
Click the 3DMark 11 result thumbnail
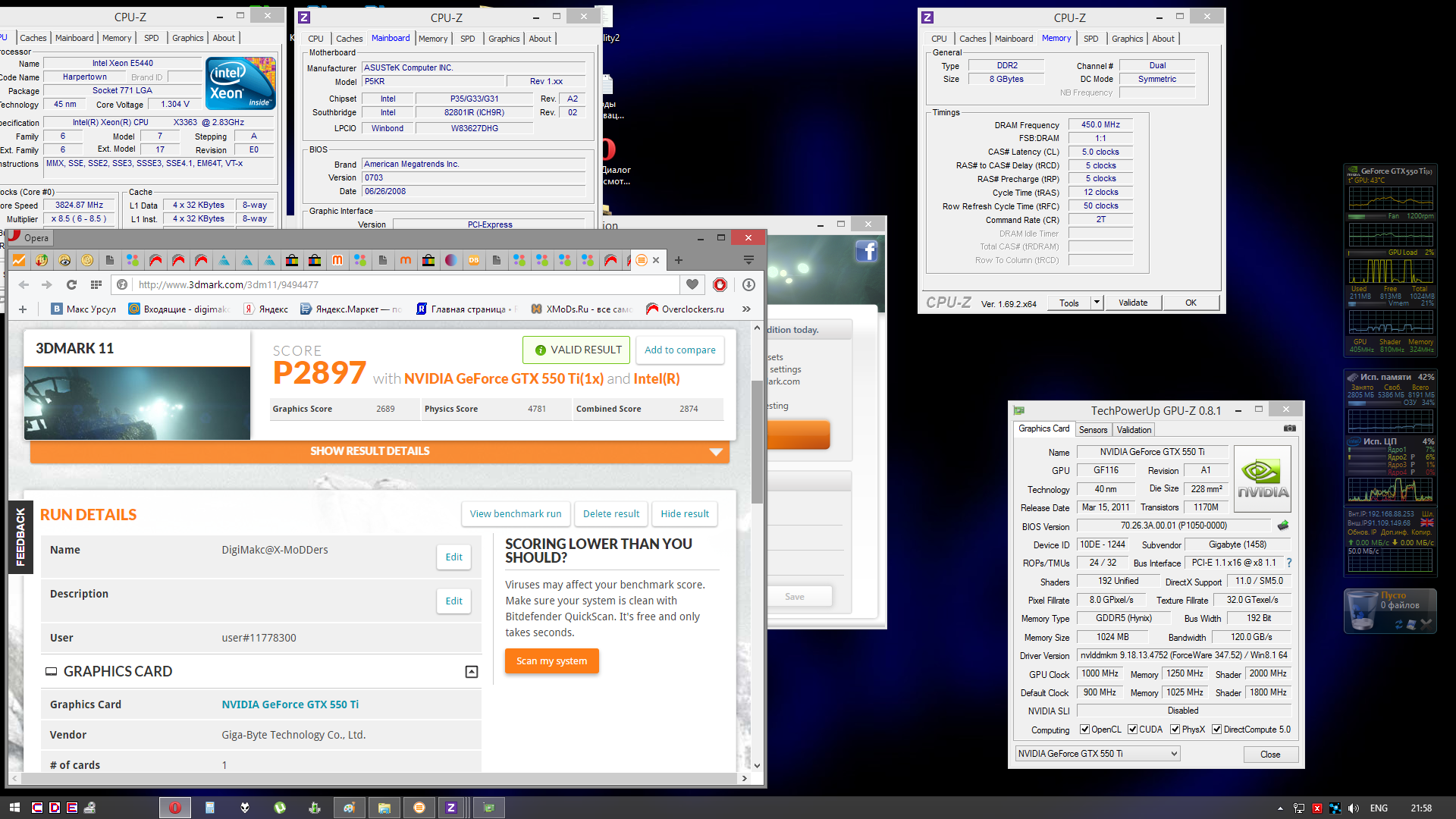[137, 403]
